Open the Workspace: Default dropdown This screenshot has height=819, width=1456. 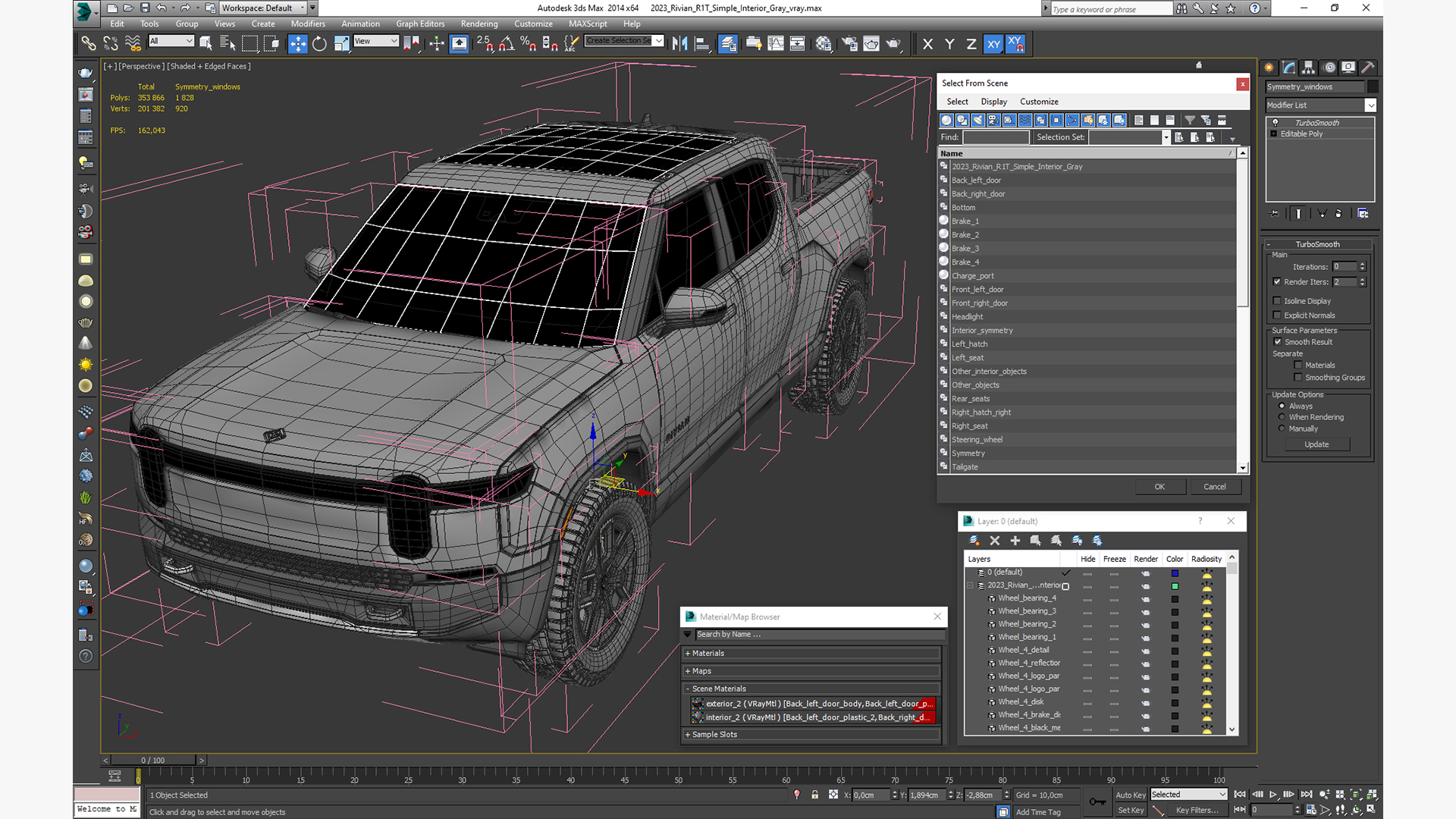point(263,8)
